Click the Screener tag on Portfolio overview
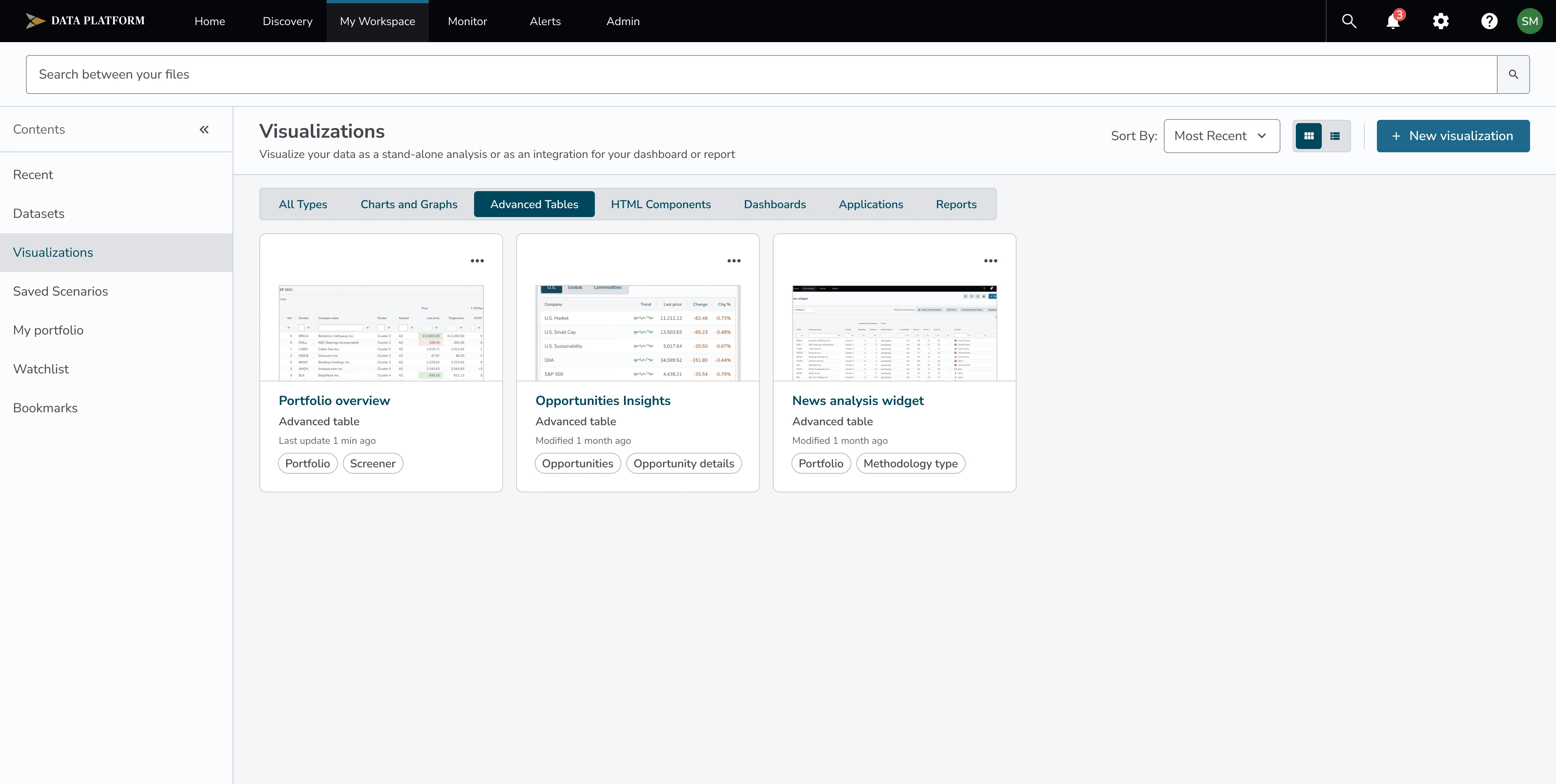 tap(373, 464)
